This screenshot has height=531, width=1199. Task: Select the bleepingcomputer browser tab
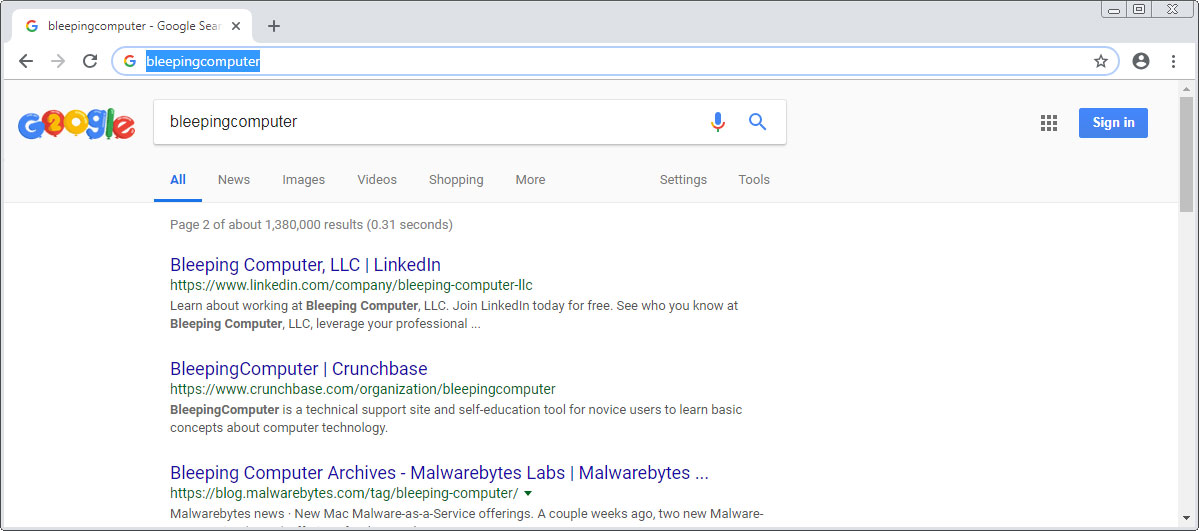(x=132, y=26)
